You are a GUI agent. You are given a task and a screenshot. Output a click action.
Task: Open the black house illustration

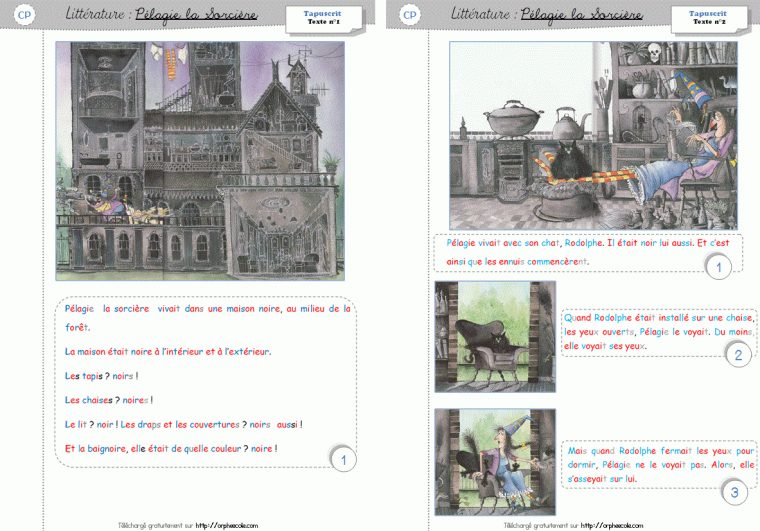coord(200,161)
